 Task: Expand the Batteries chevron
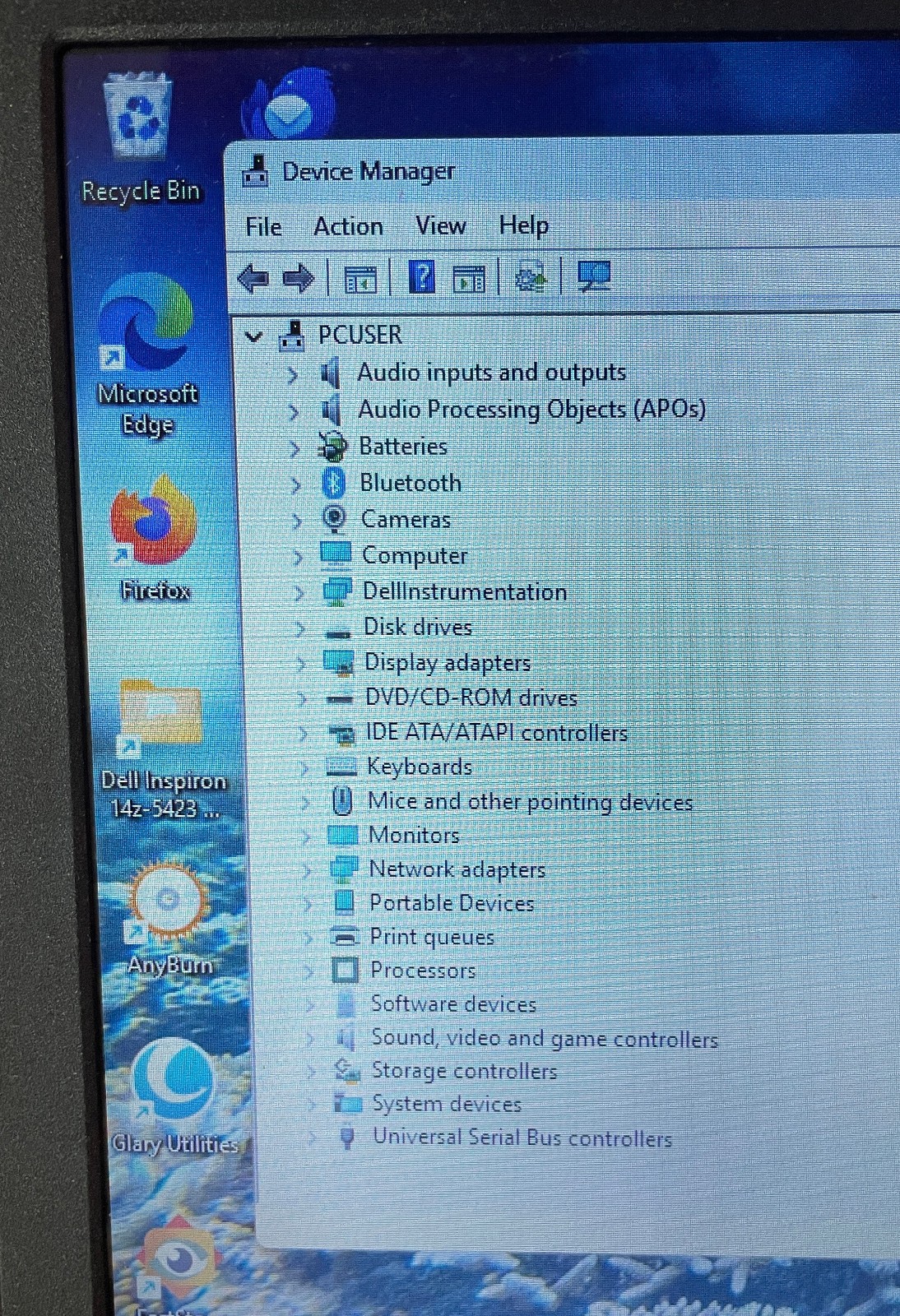(x=295, y=448)
